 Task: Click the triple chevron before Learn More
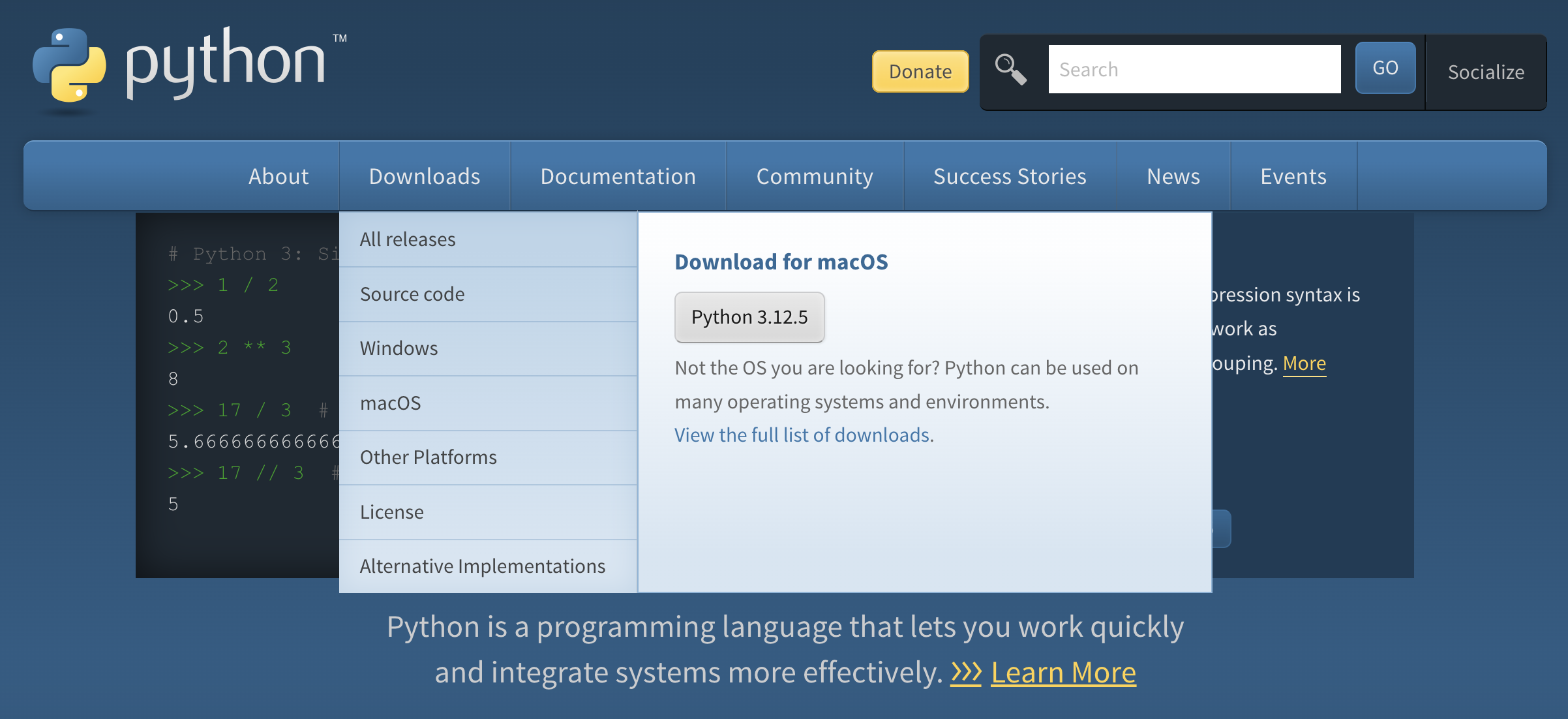(965, 672)
